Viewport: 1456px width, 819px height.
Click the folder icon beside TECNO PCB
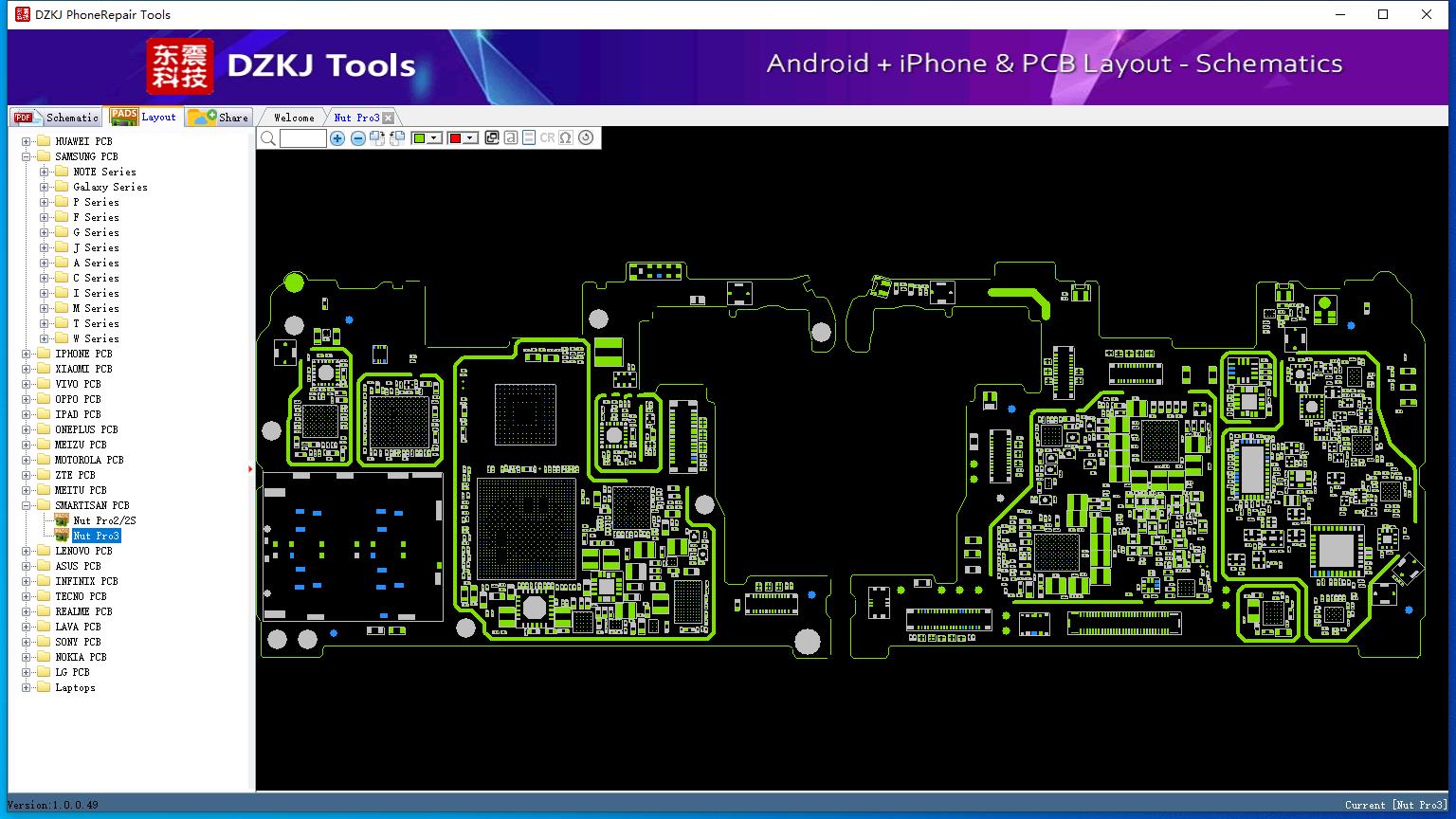44,596
